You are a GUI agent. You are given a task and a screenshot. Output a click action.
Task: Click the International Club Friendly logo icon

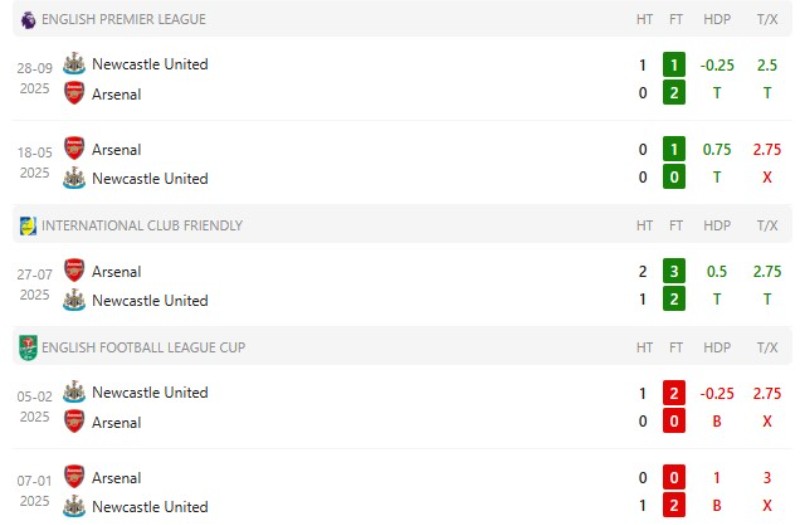[x=28, y=226]
